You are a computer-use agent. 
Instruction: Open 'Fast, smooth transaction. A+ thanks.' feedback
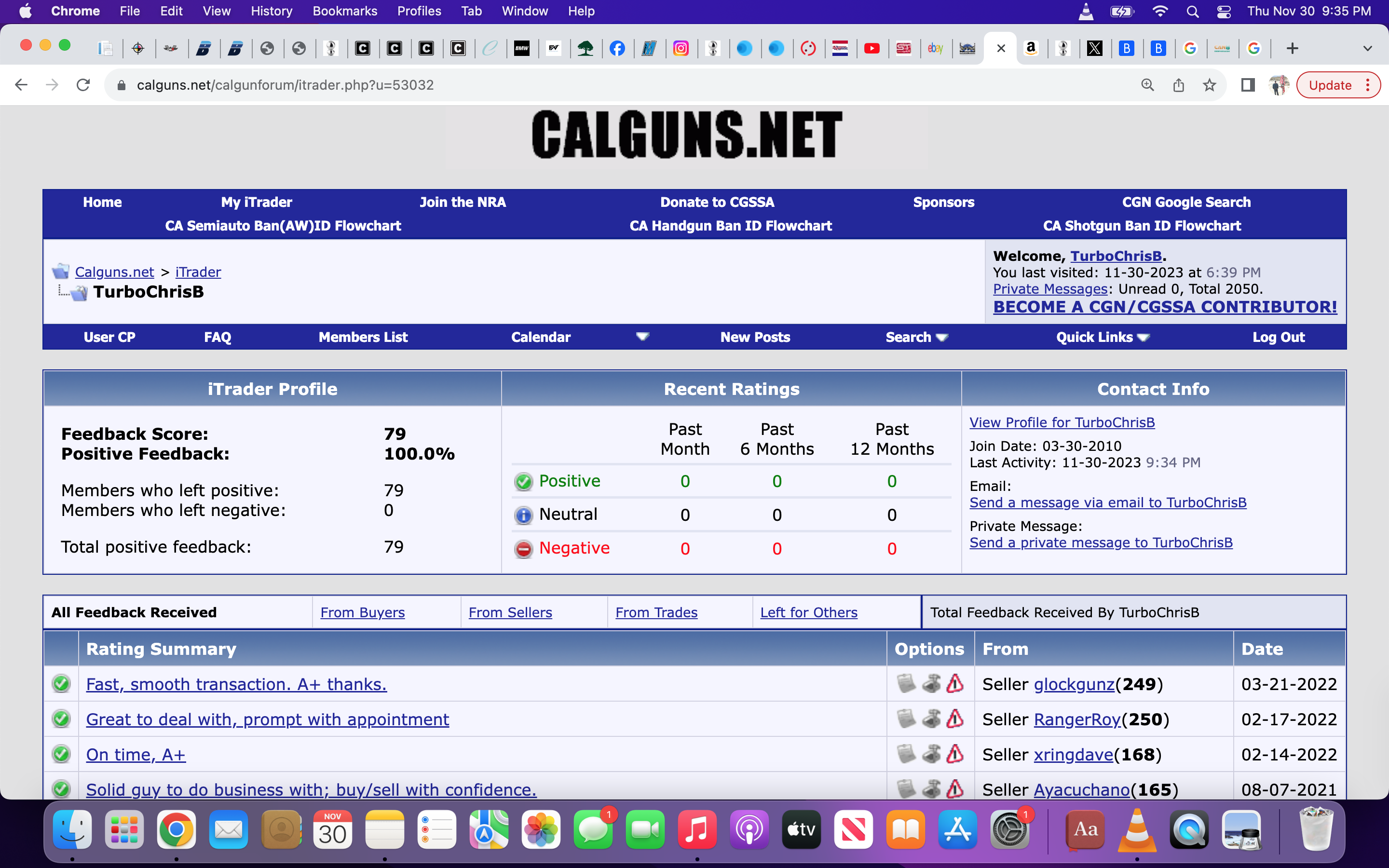pyautogui.click(x=236, y=684)
